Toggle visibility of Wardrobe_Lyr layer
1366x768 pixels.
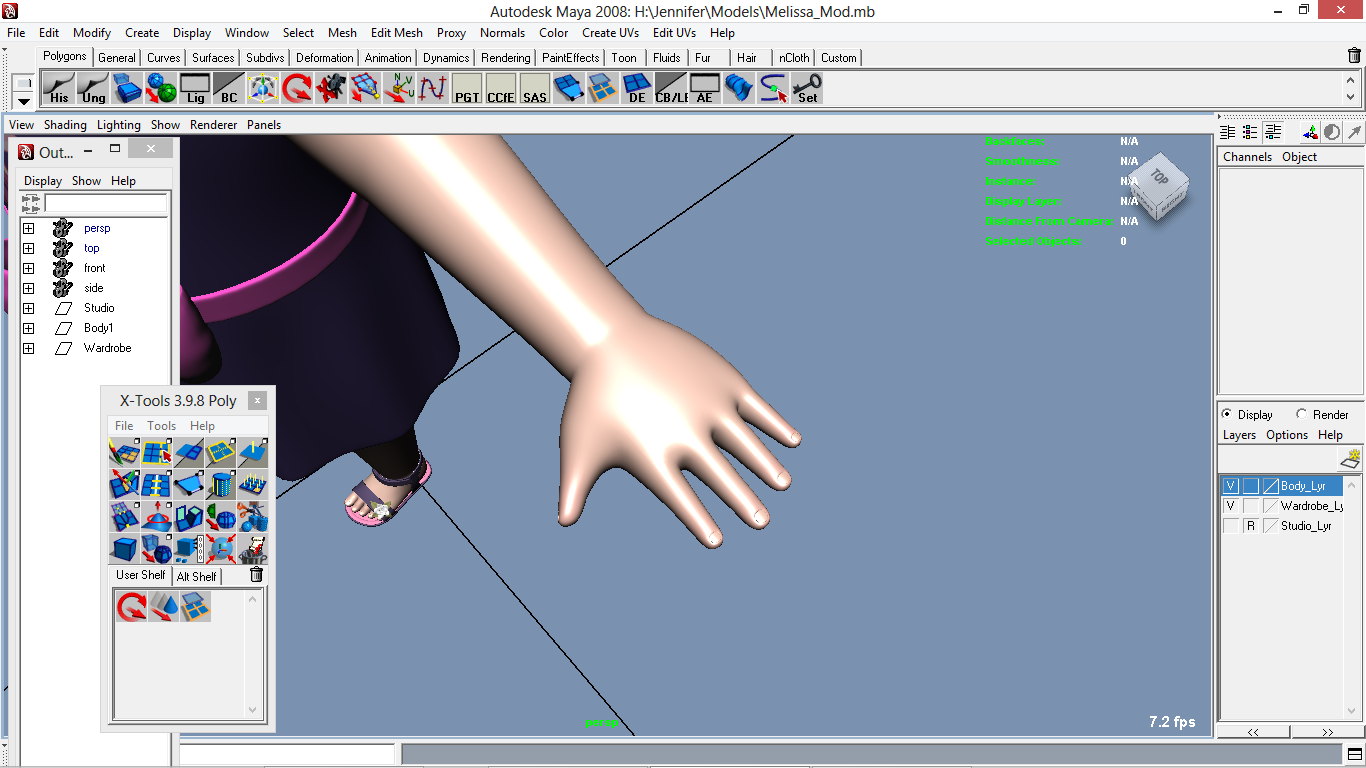[1231, 506]
